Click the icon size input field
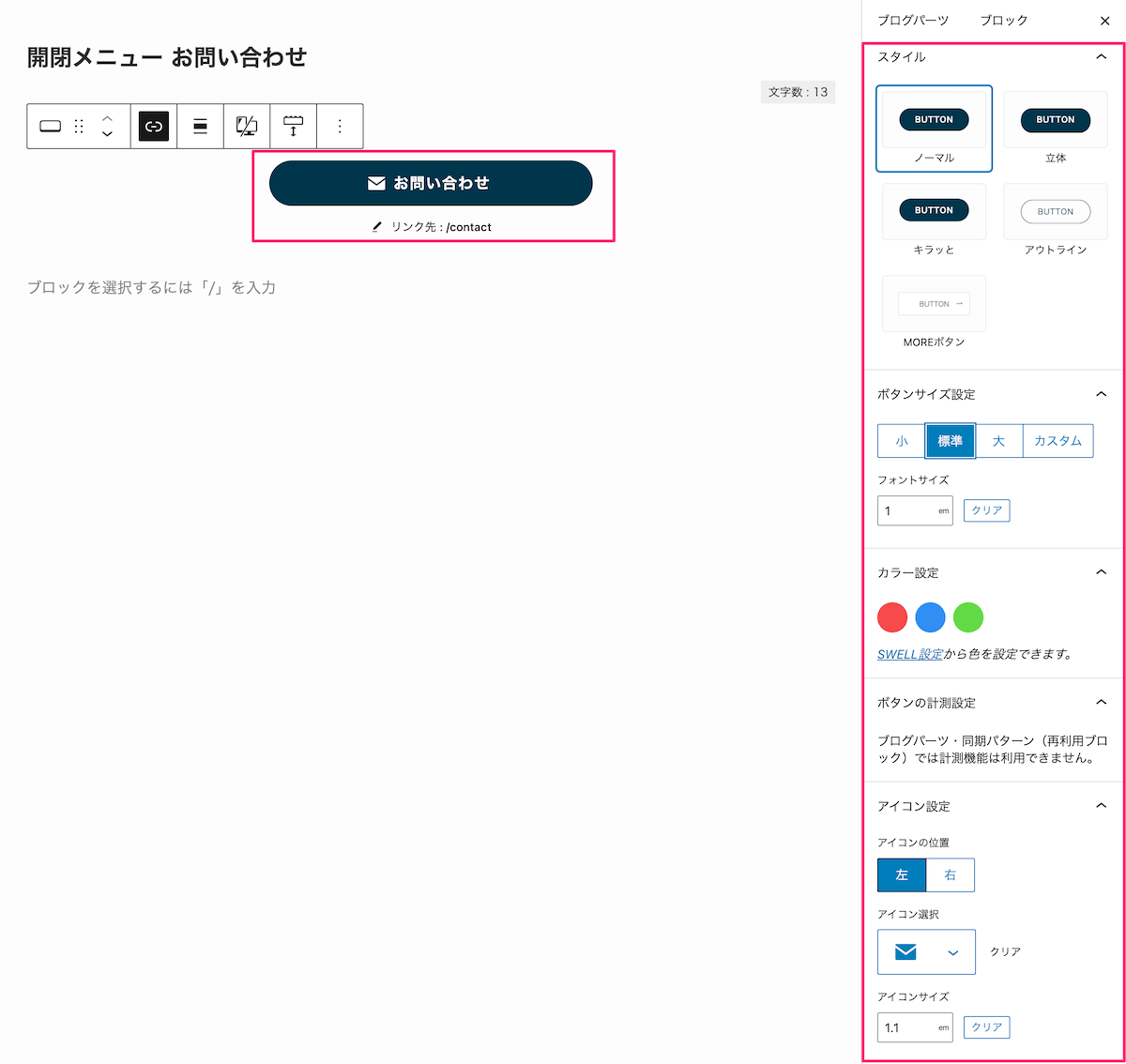This screenshot has height=1064, width=1126. click(915, 1027)
